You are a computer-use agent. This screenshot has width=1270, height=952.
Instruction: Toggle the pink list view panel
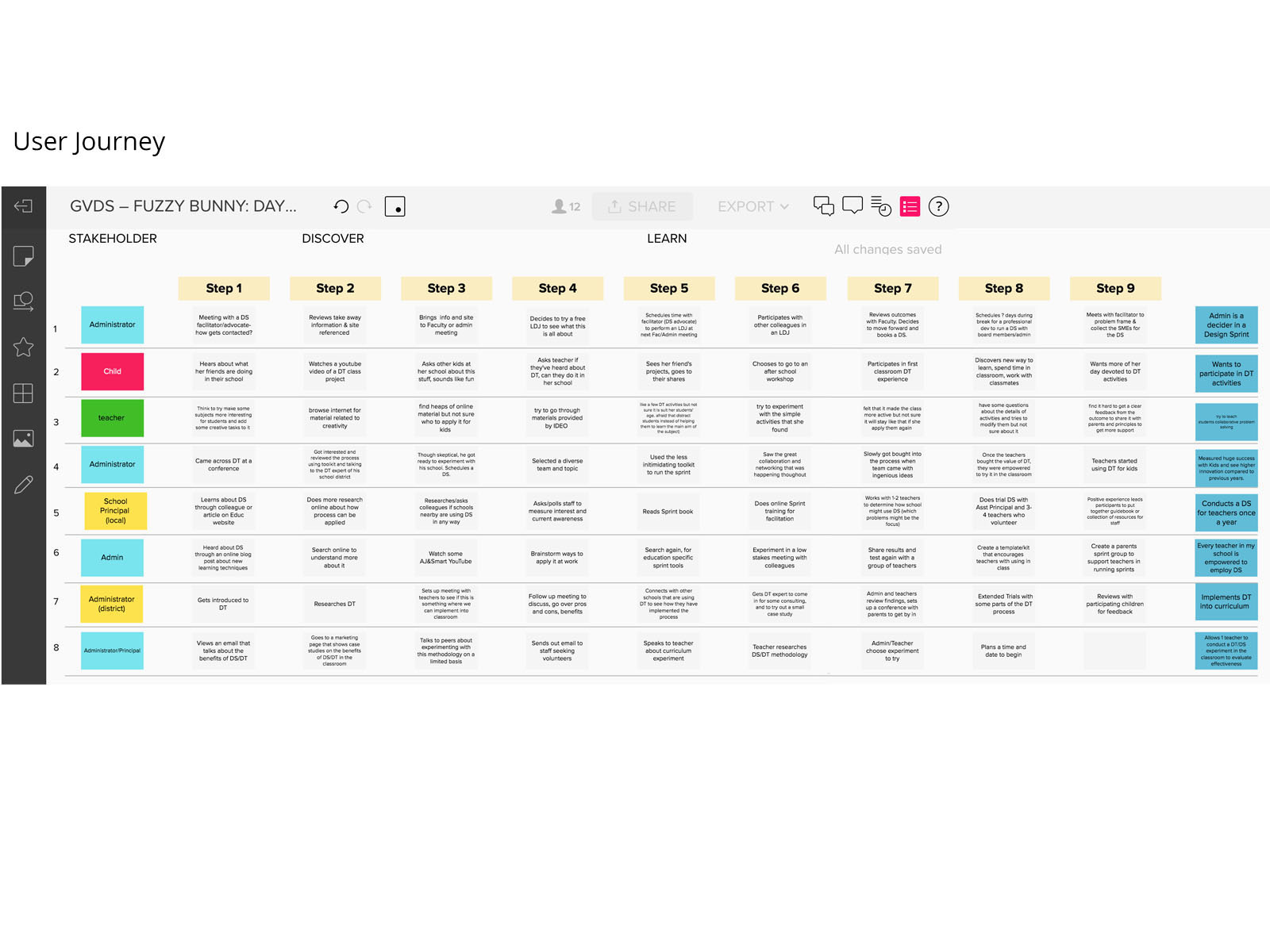point(910,205)
